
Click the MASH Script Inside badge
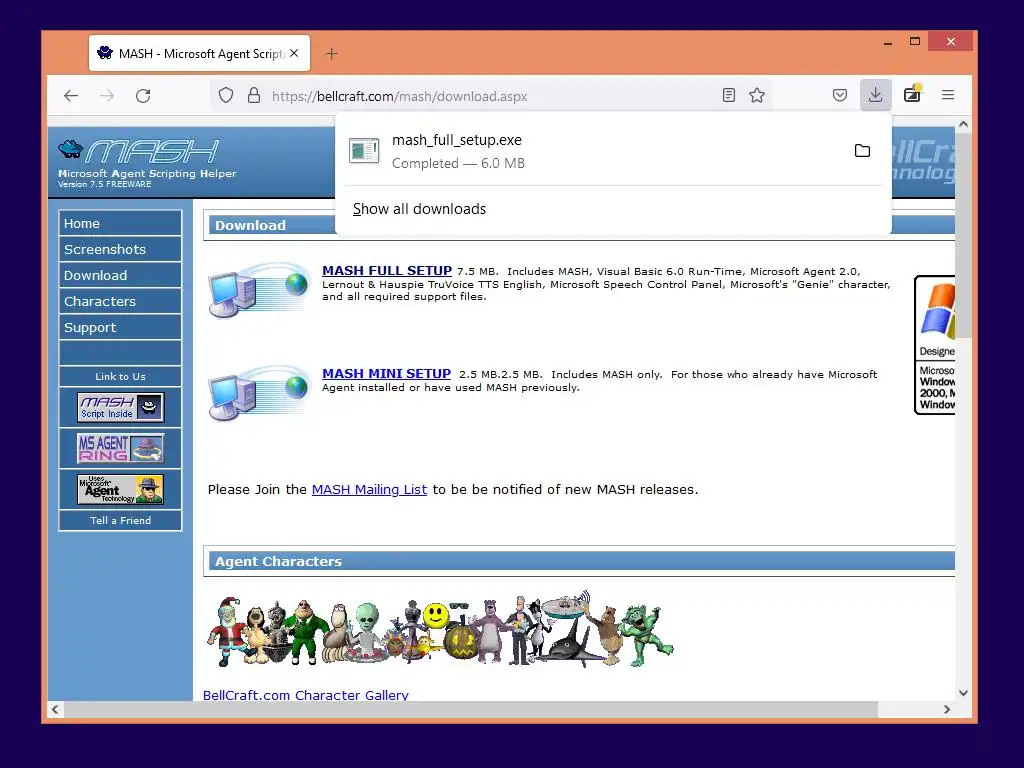[x=120, y=407]
